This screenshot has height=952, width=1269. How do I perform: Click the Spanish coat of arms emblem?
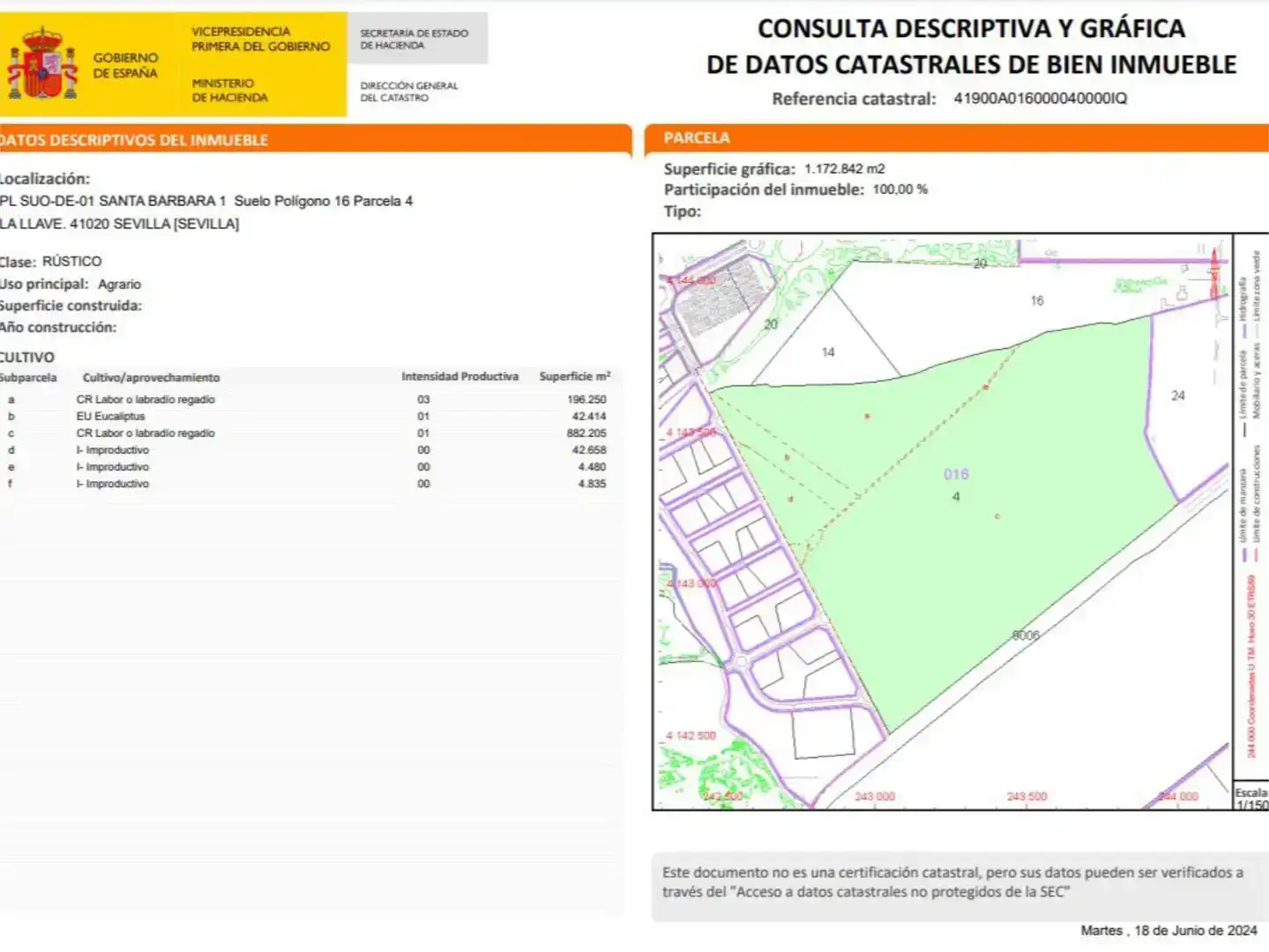coord(42,63)
